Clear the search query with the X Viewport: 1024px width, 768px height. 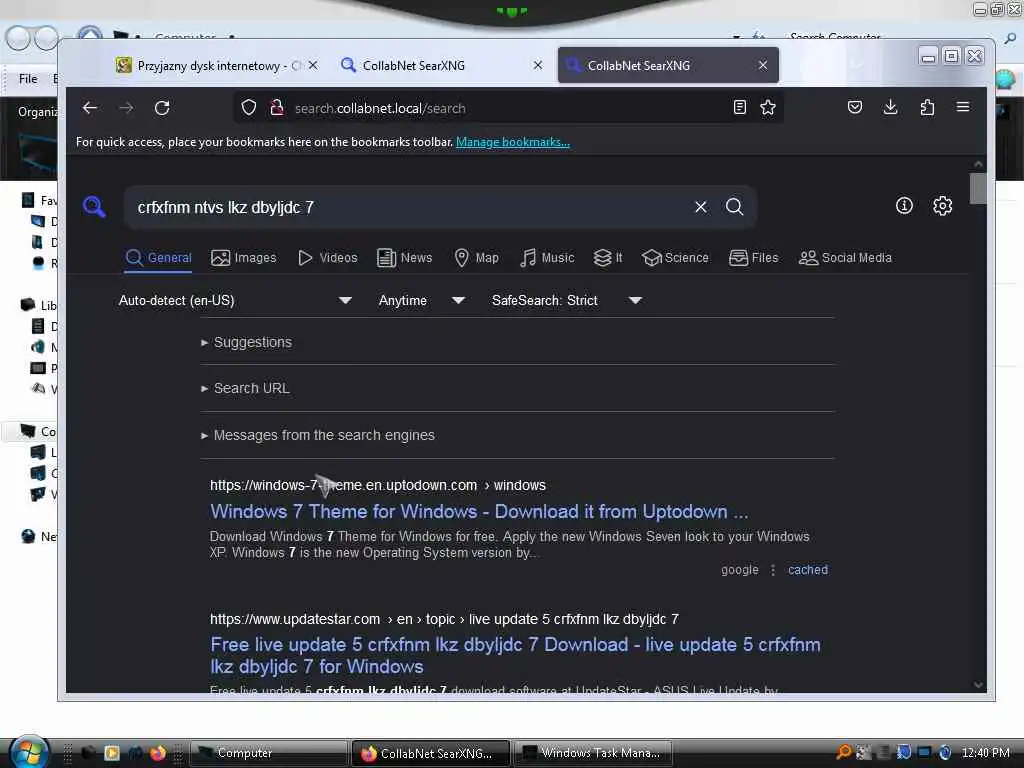pos(701,207)
